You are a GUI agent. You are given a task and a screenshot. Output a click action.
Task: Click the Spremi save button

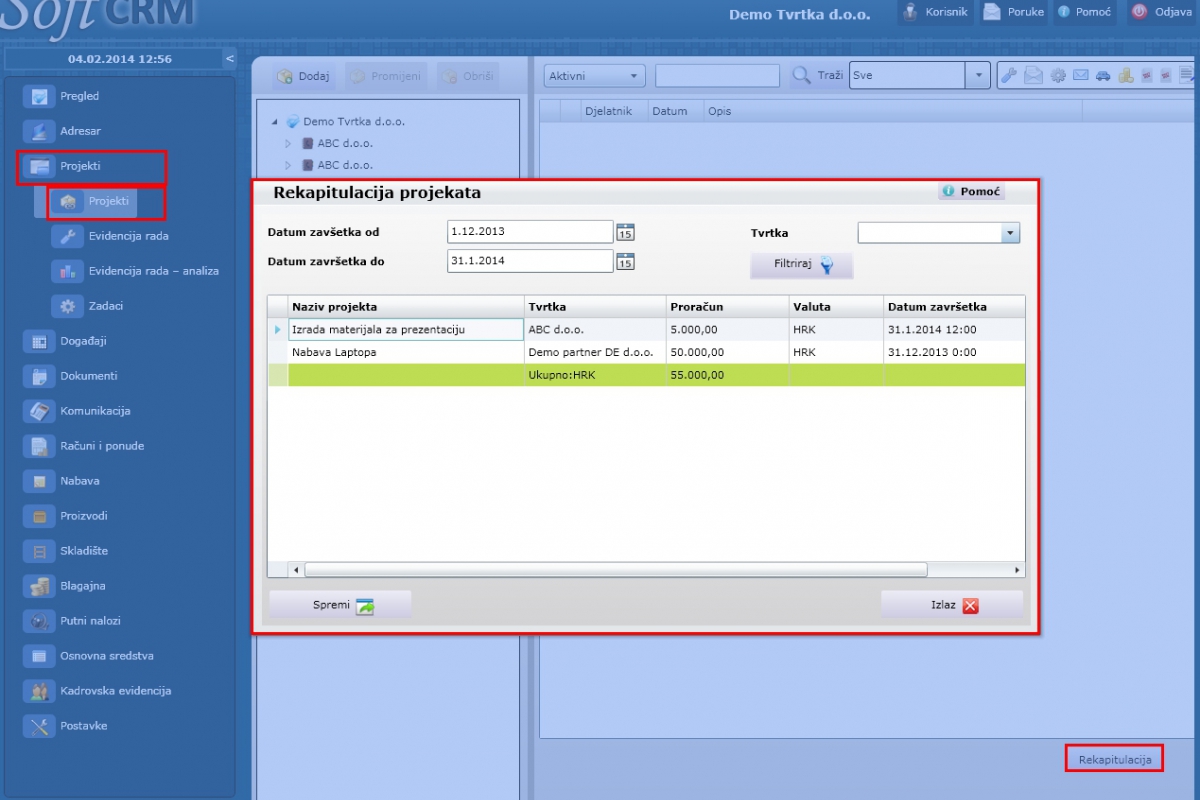pyautogui.click(x=340, y=605)
